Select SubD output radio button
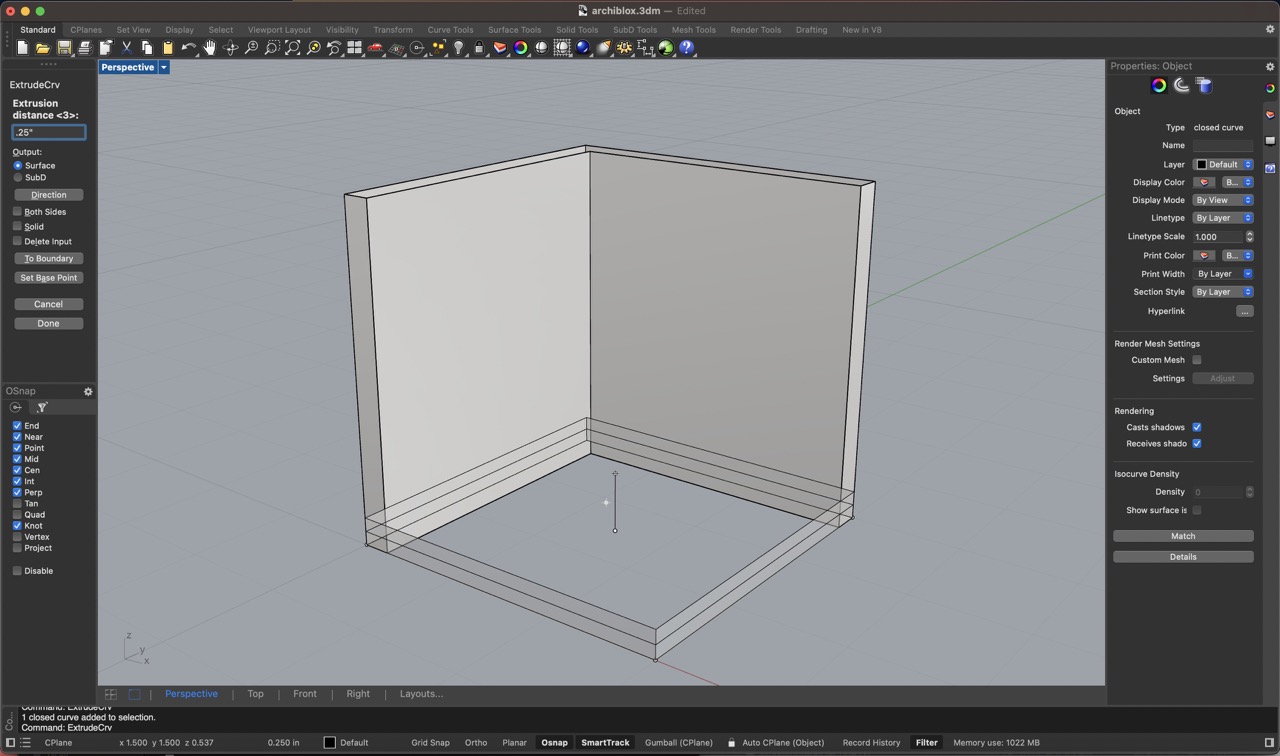 click(18, 177)
